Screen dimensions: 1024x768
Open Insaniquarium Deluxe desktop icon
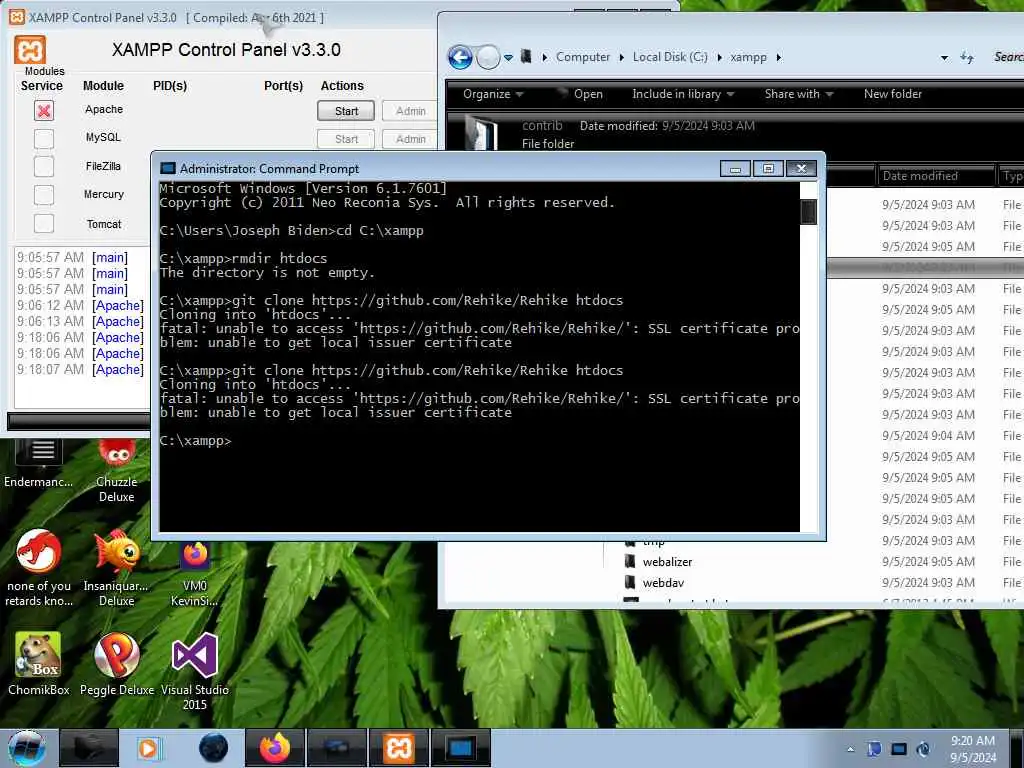(117, 568)
